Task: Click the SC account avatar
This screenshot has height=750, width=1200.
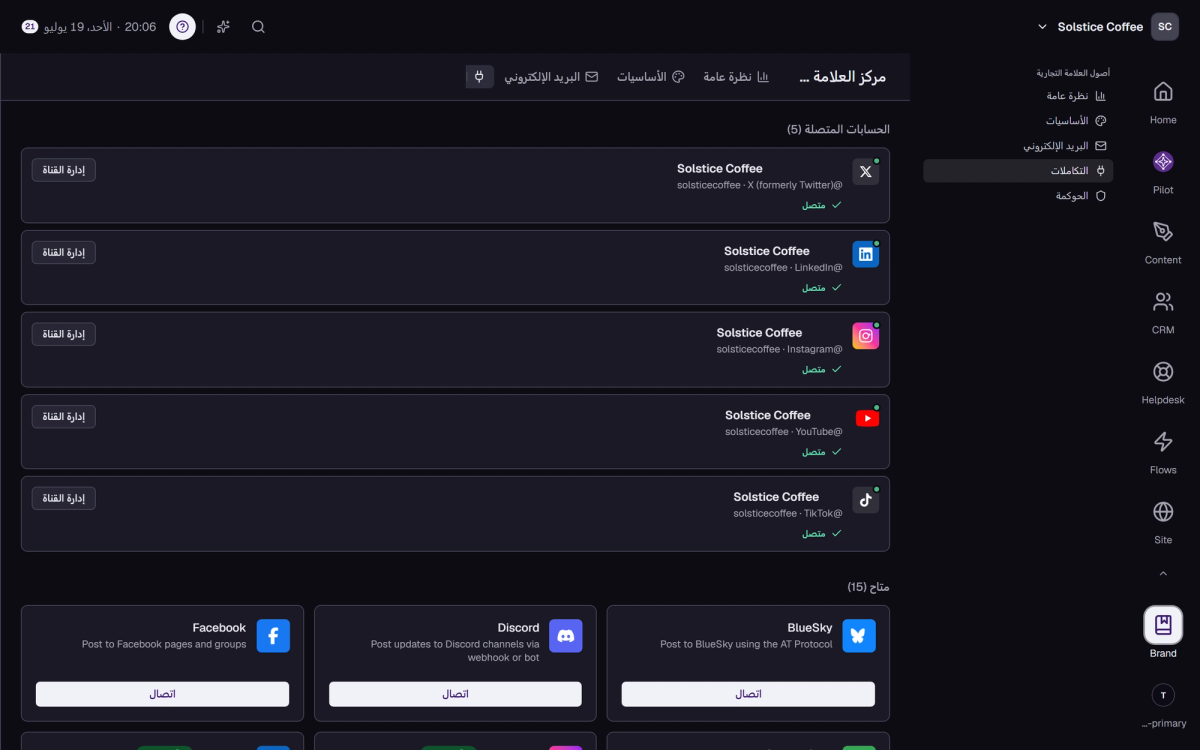Action: (x=1165, y=27)
